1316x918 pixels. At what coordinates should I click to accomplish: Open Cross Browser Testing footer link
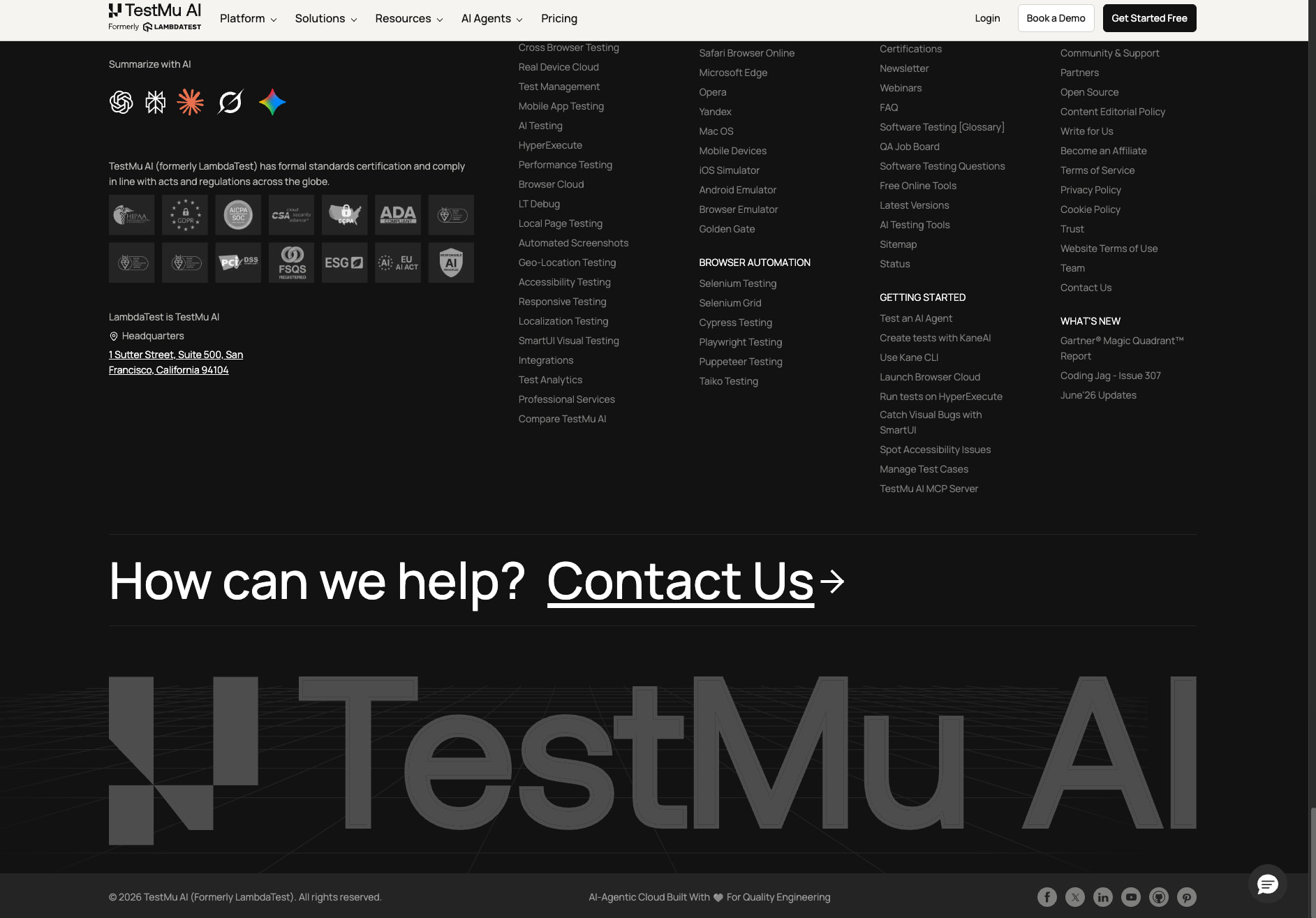(568, 47)
